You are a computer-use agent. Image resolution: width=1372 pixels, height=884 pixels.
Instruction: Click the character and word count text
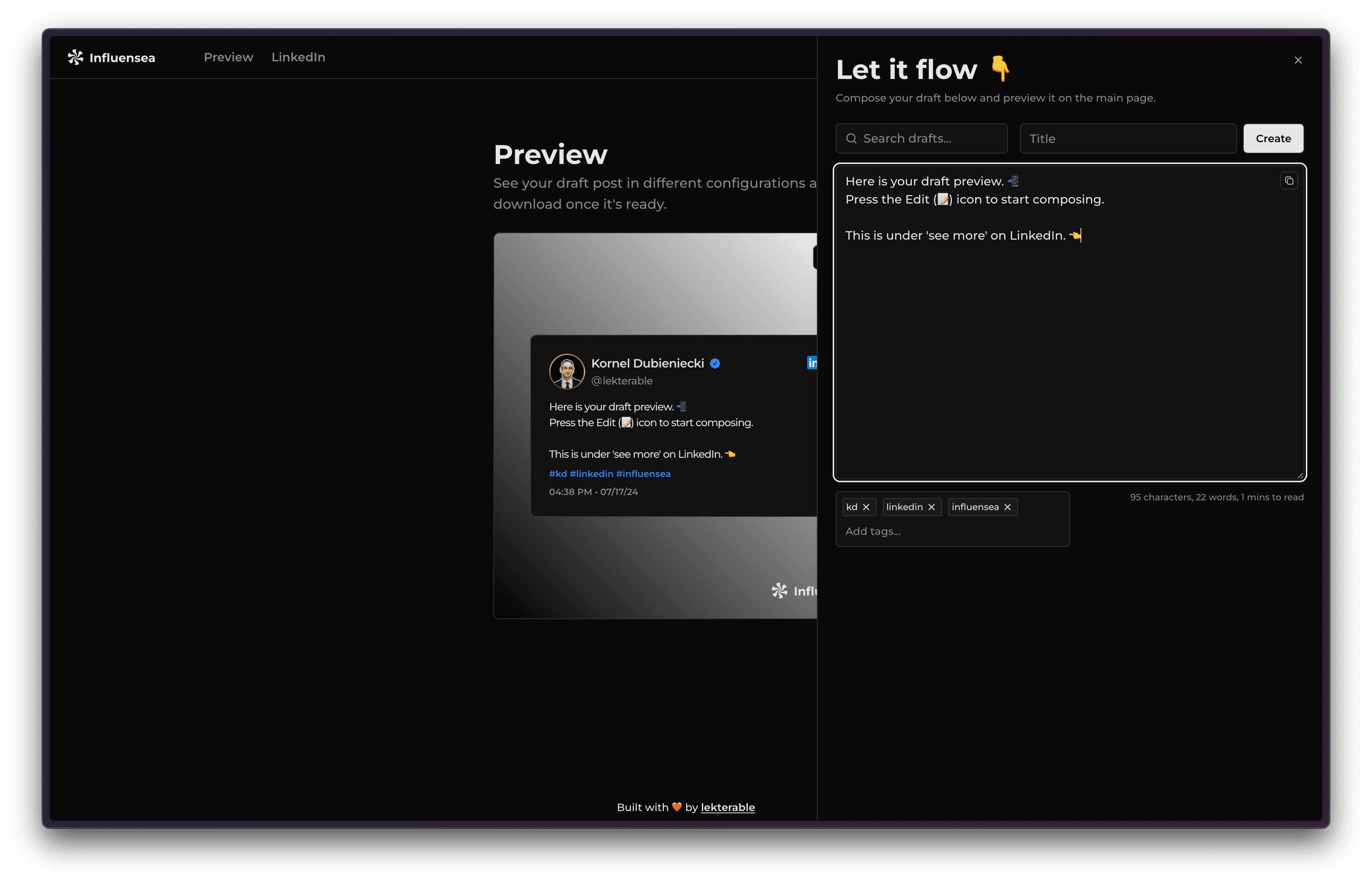tap(1217, 497)
